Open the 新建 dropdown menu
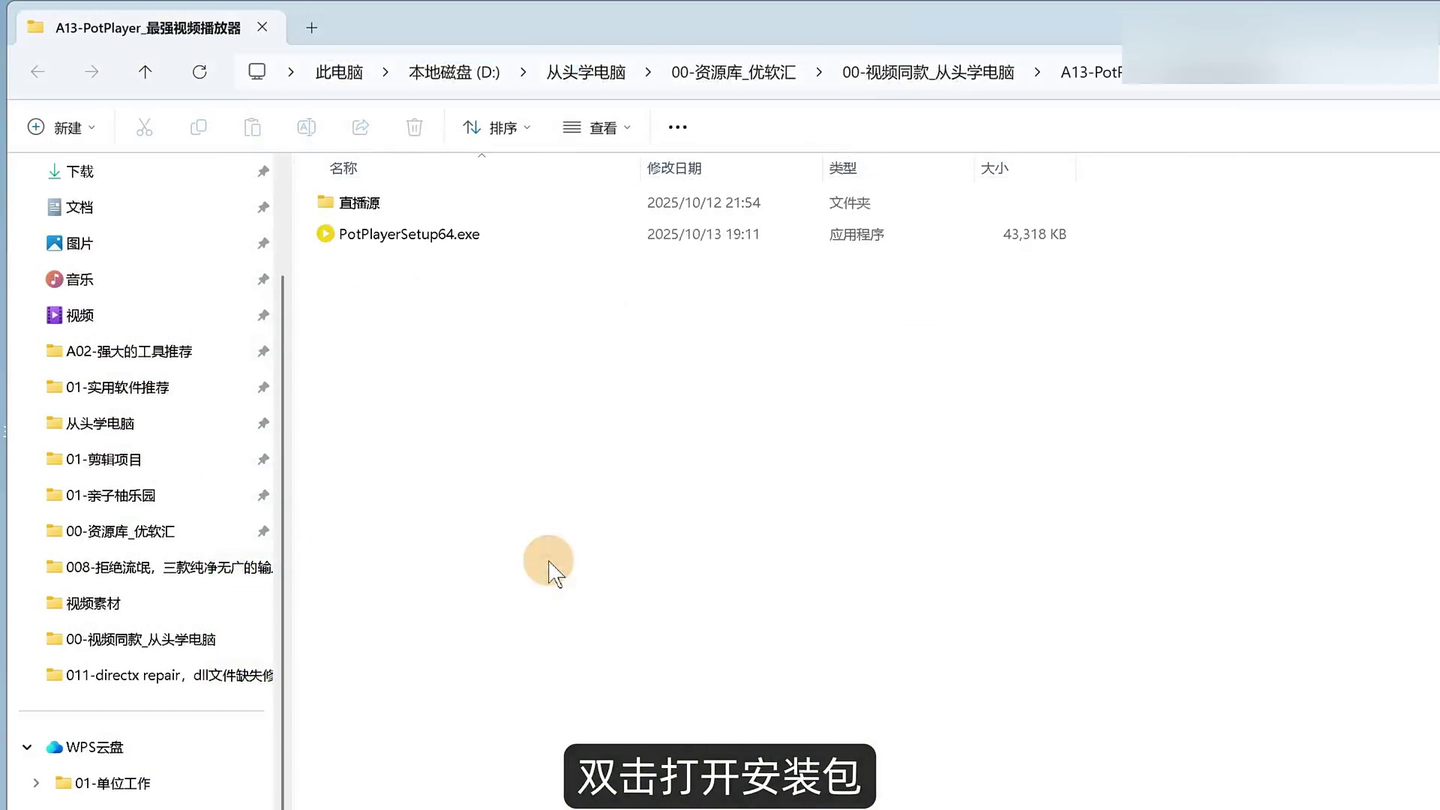The width and height of the screenshot is (1440, 810). click(61, 127)
